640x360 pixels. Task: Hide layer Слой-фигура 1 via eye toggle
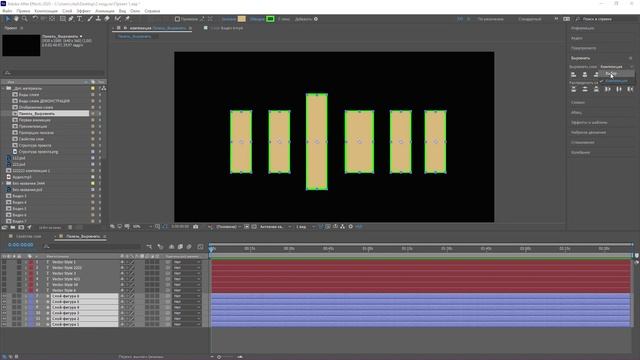[4, 324]
